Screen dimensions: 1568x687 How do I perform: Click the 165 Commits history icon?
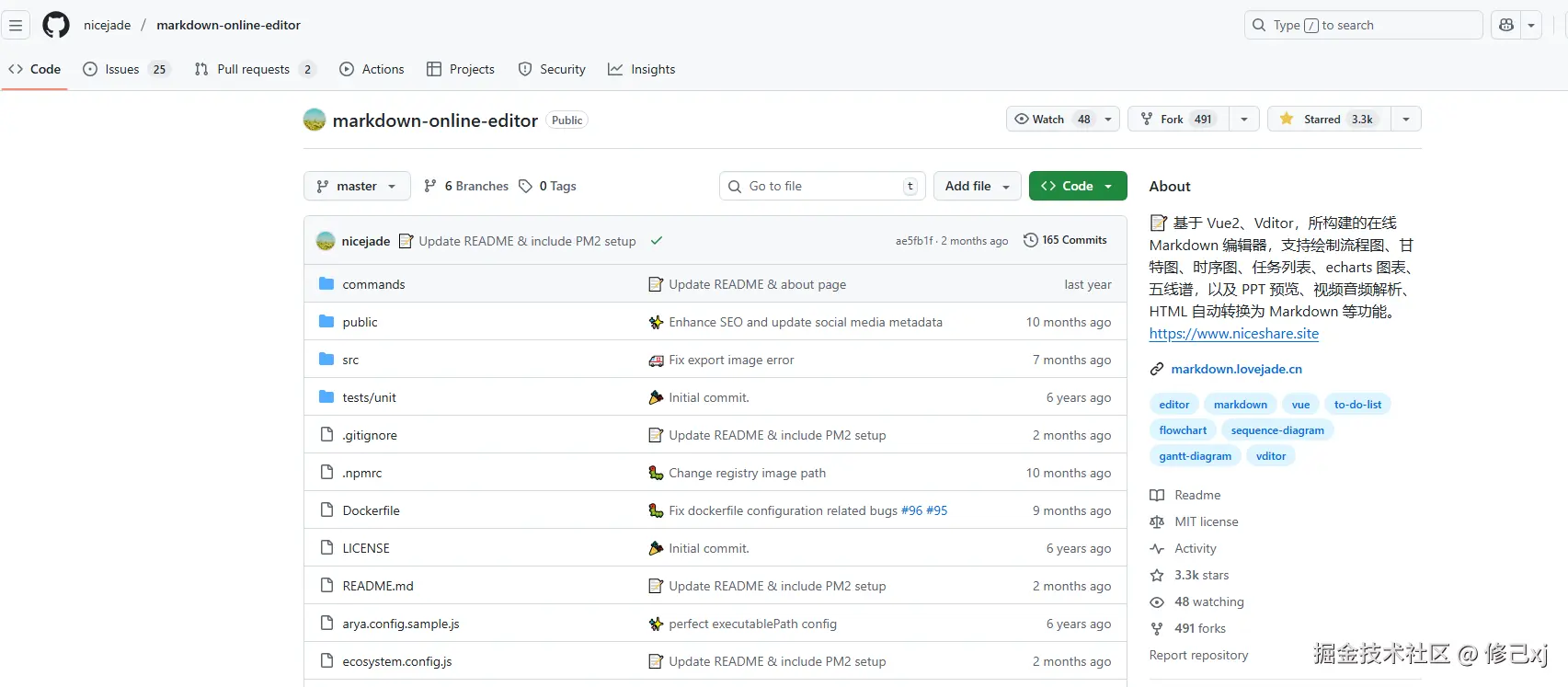[x=1031, y=240]
